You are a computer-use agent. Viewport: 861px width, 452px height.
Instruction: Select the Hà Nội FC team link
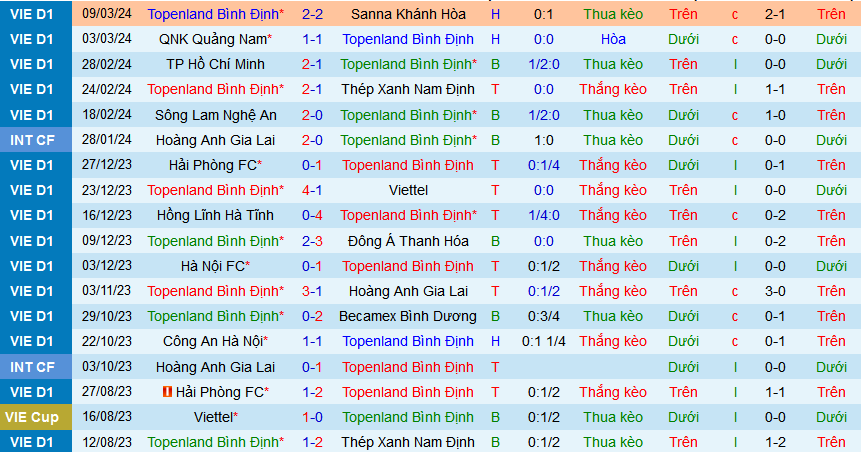coord(215,266)
